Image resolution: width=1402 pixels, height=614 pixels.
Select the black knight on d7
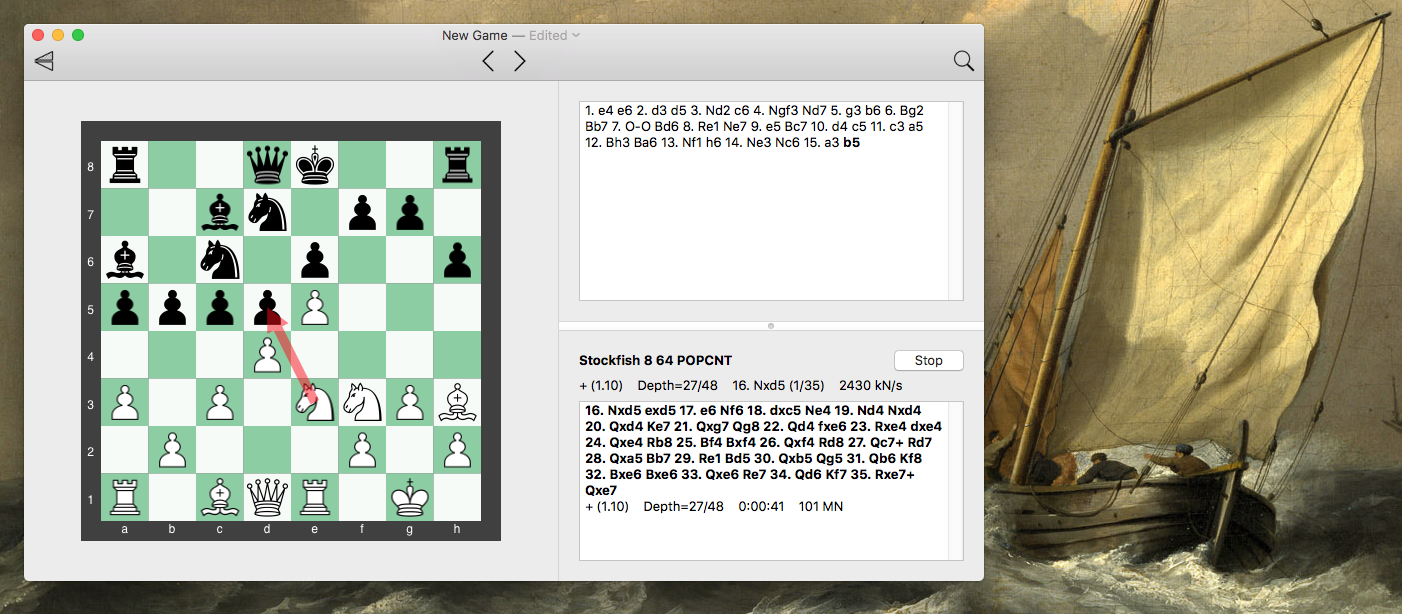(x=267, y=212)
